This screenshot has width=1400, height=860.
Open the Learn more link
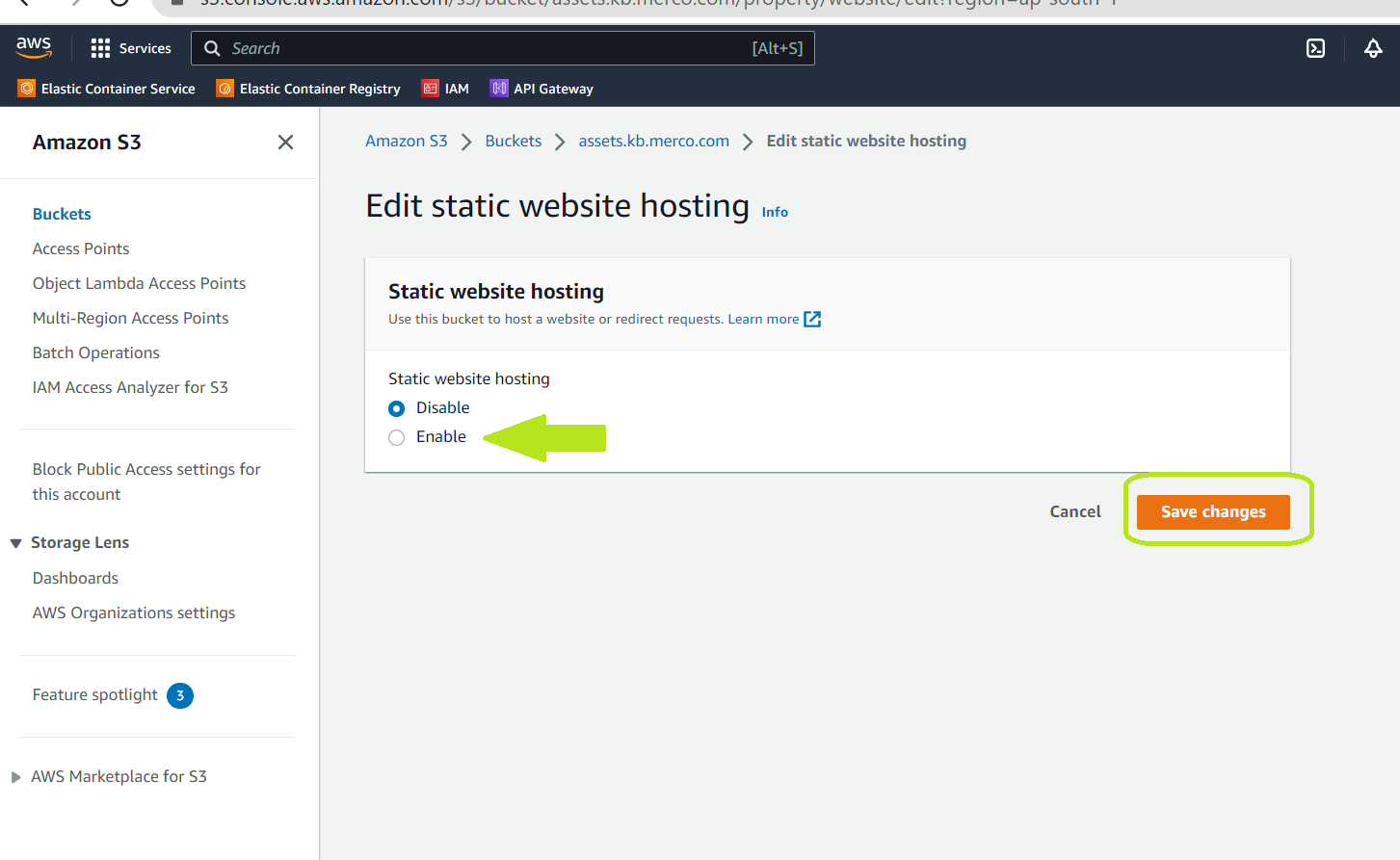click(763, 319)
